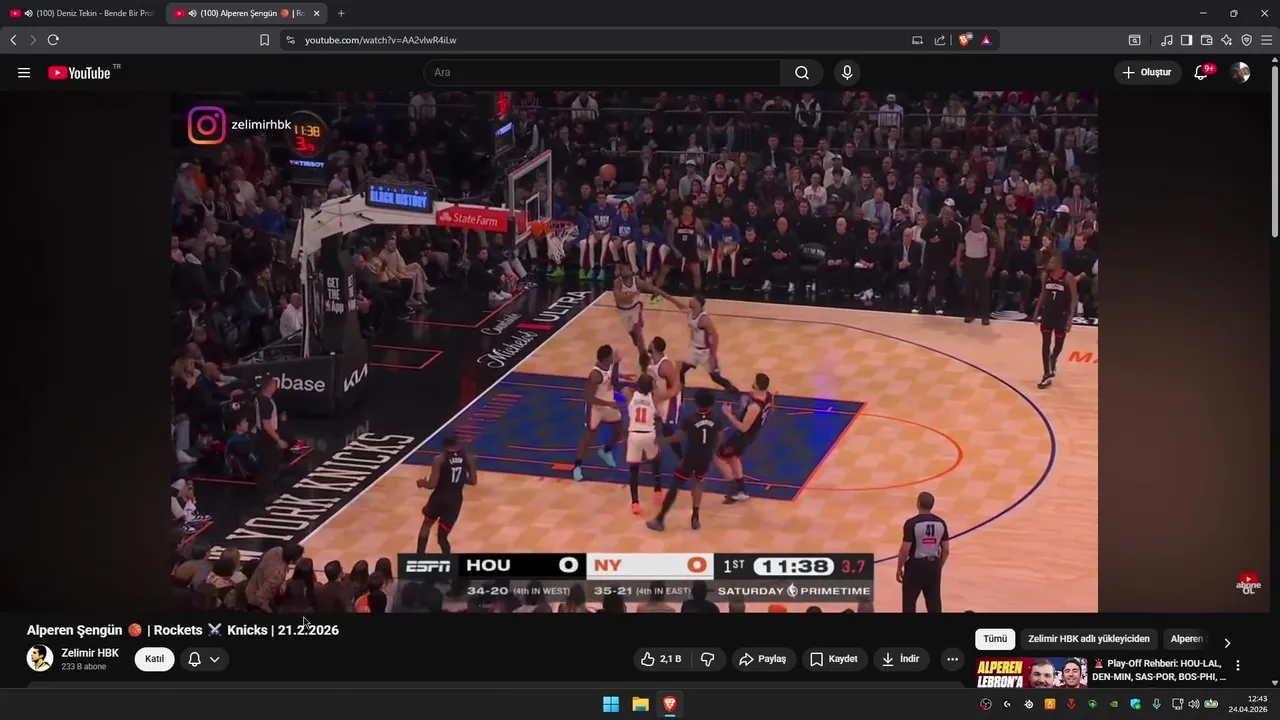Click the Katıl join button

click(154, 659)
